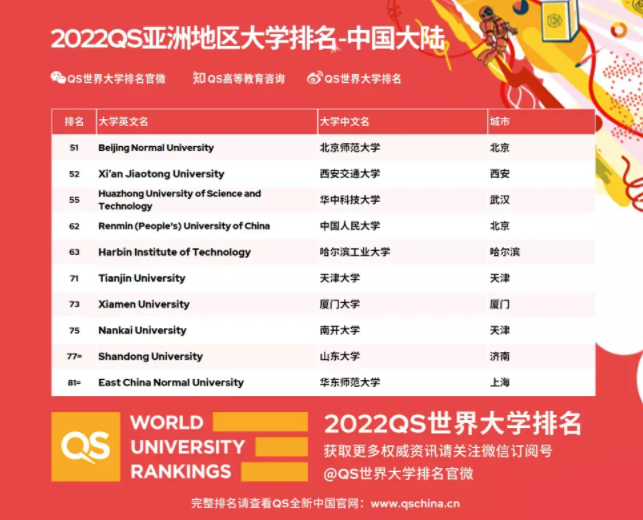Image resolution: width=643 pixels, height=520 pixels.
Task: Click the Chinese name 天津大学
Action: pyautogui.click(x=340, y=278)
